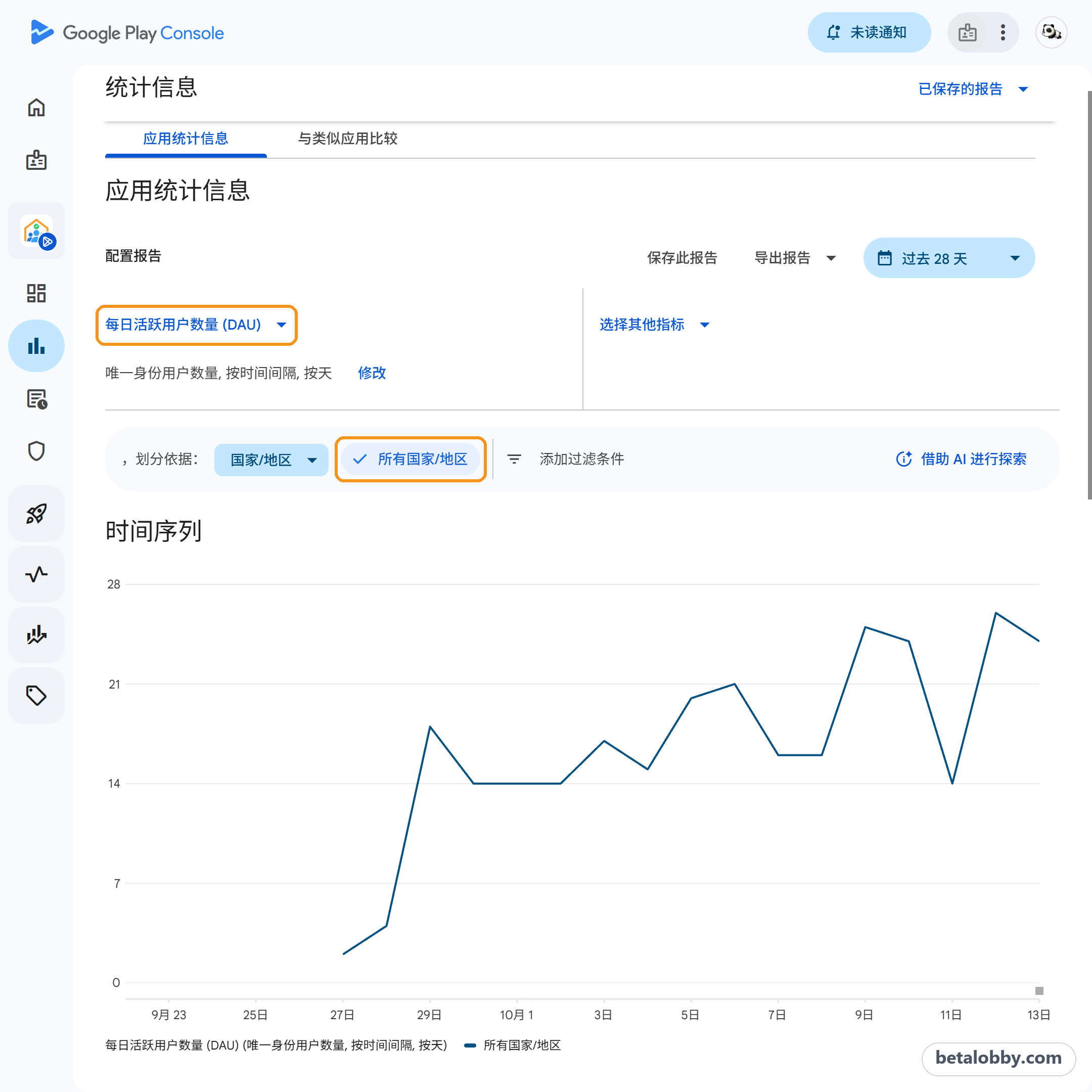Click 添加过滤条件
1092x1092 pixels.
[x=581, y=459]
